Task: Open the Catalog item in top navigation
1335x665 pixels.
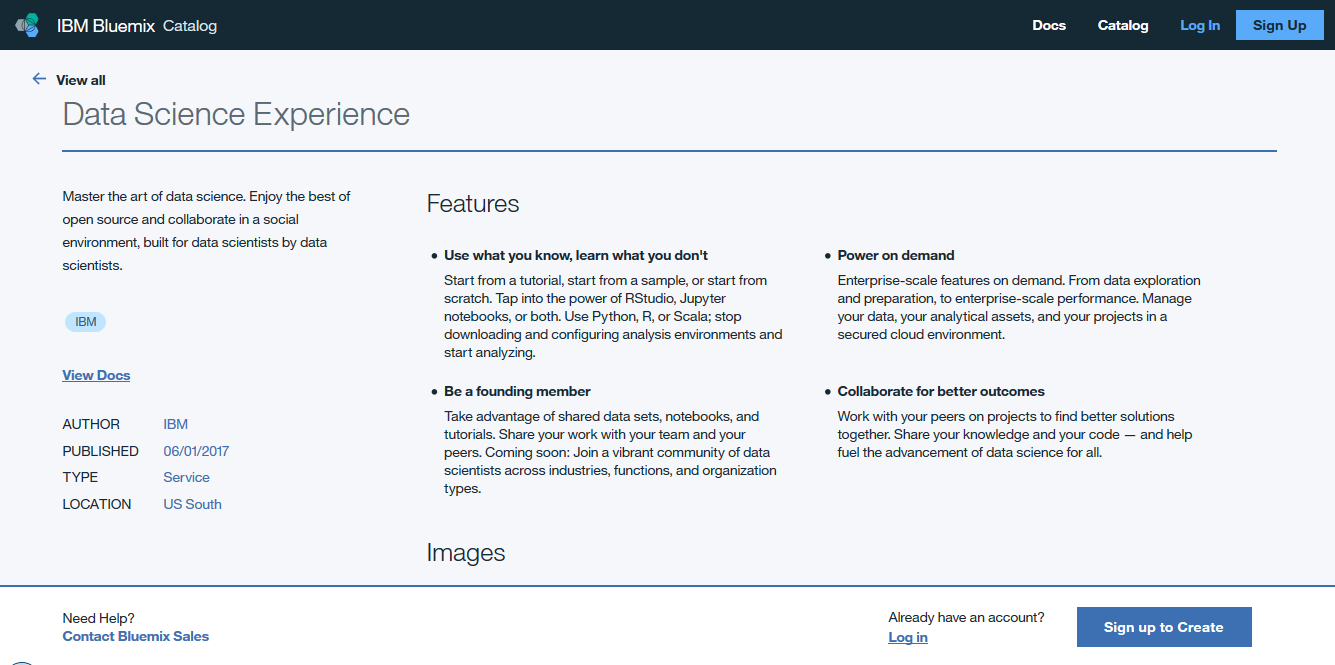Action: click(1123, 25)
